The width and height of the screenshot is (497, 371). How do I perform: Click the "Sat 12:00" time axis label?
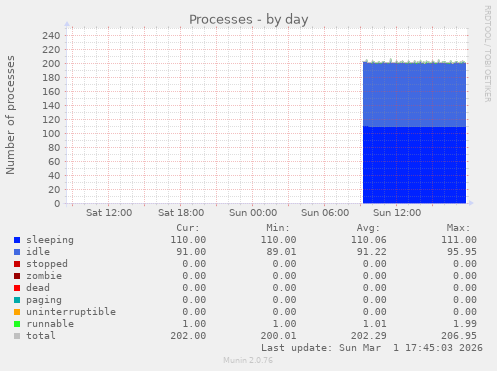109,213
